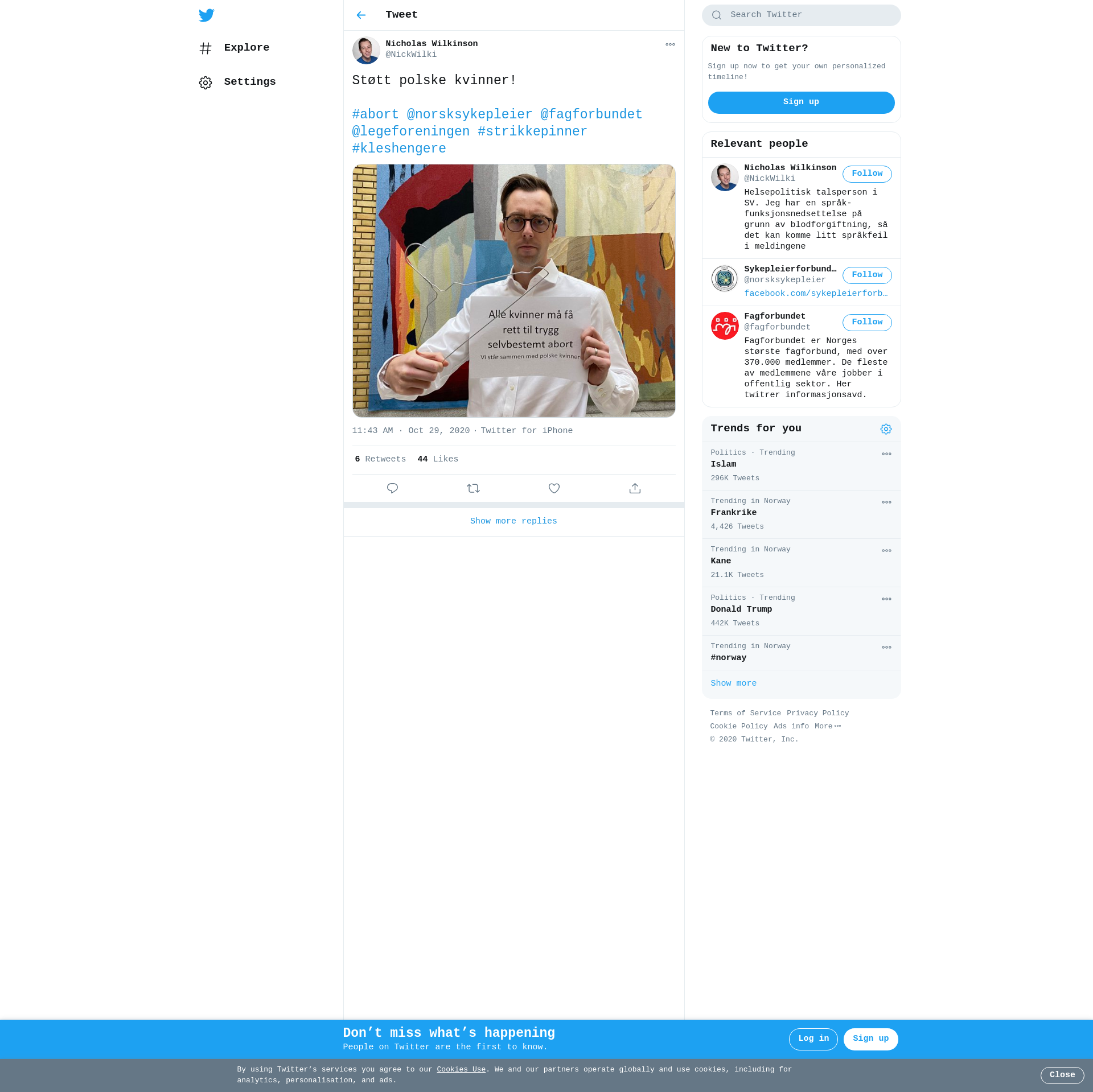Open the #kleshengere hashtag
This screenshot has height=1092, width=1093.
(x=399, y=149)
